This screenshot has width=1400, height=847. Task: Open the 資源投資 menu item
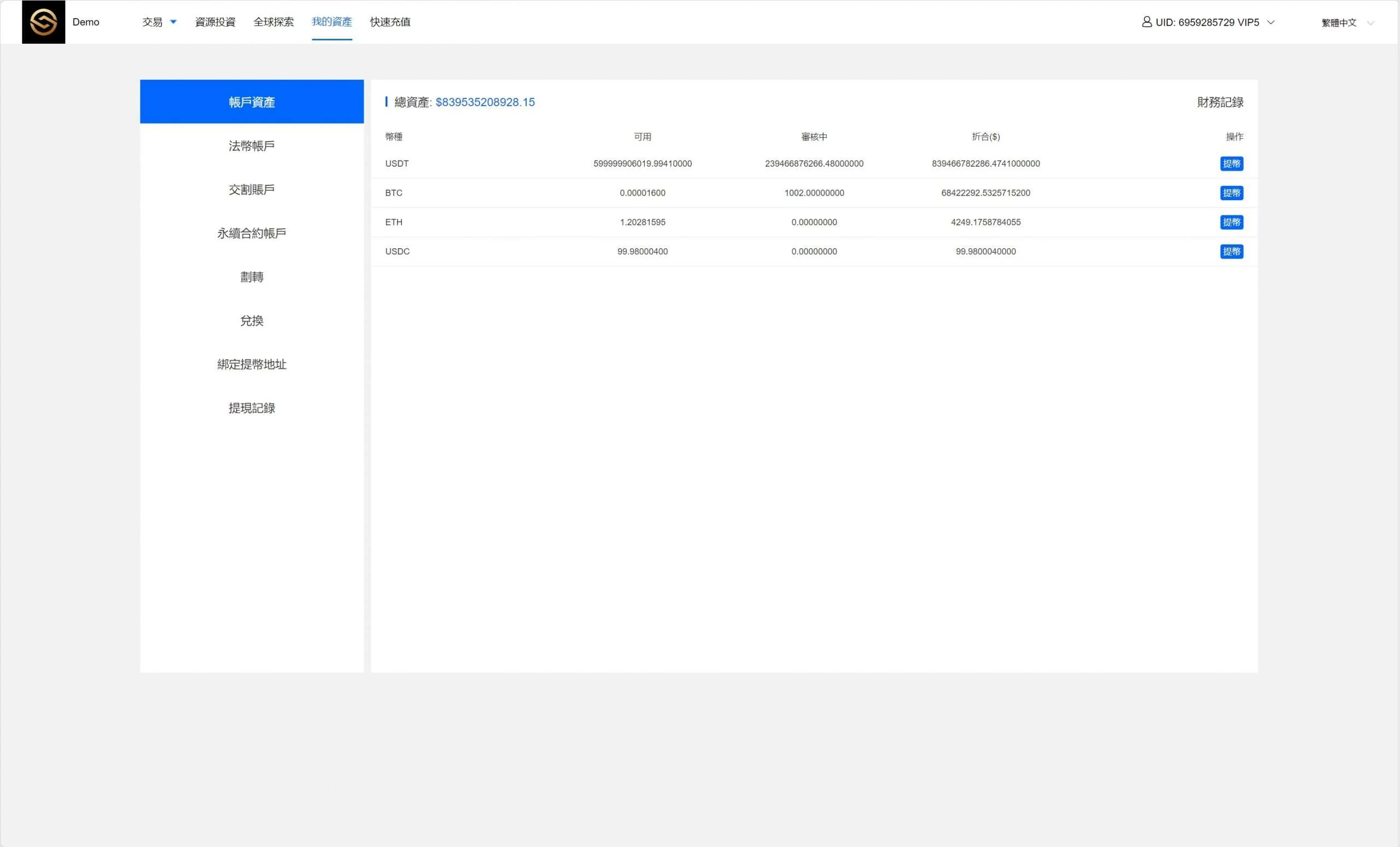coord(215,22)
